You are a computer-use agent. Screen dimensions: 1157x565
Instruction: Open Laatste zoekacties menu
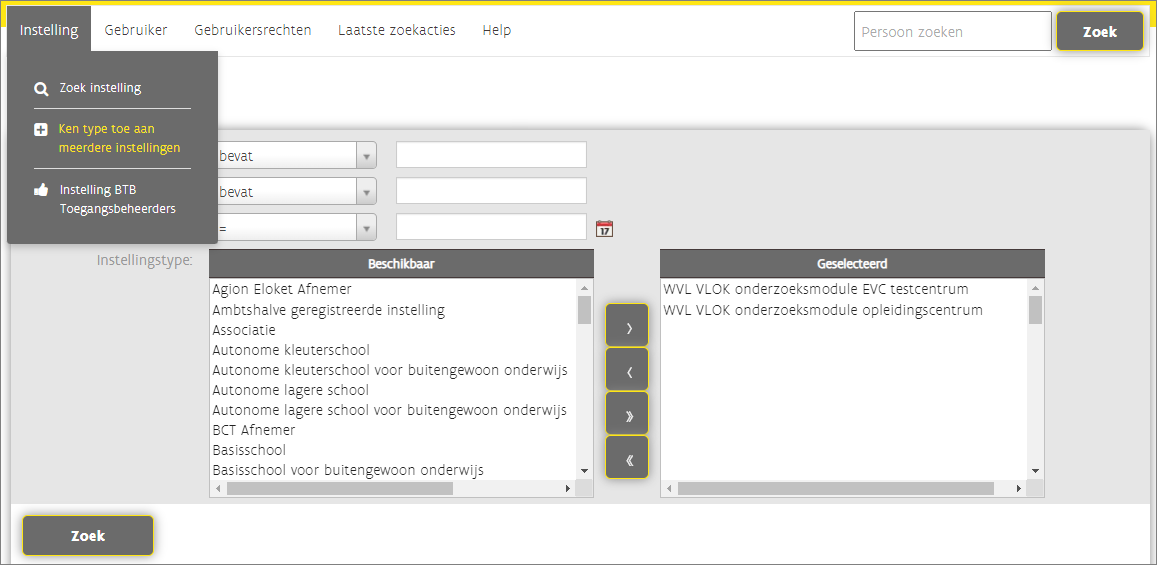pyautogui.click(x=397, y=30)
